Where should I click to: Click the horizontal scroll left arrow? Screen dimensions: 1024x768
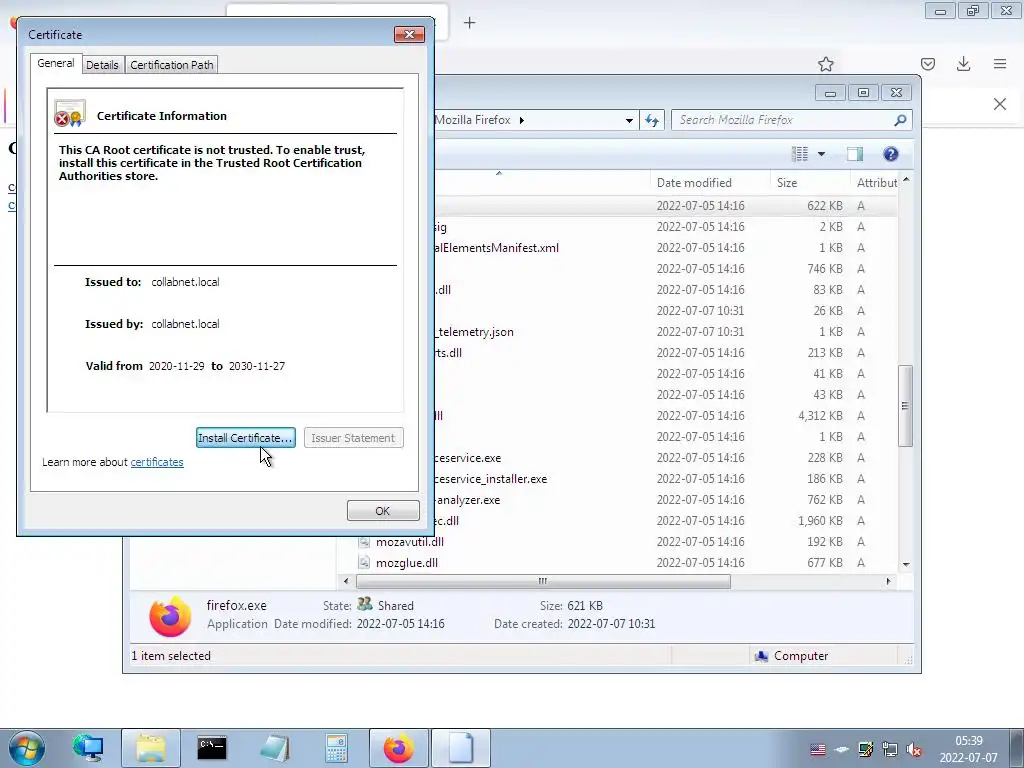pos(345,581)
